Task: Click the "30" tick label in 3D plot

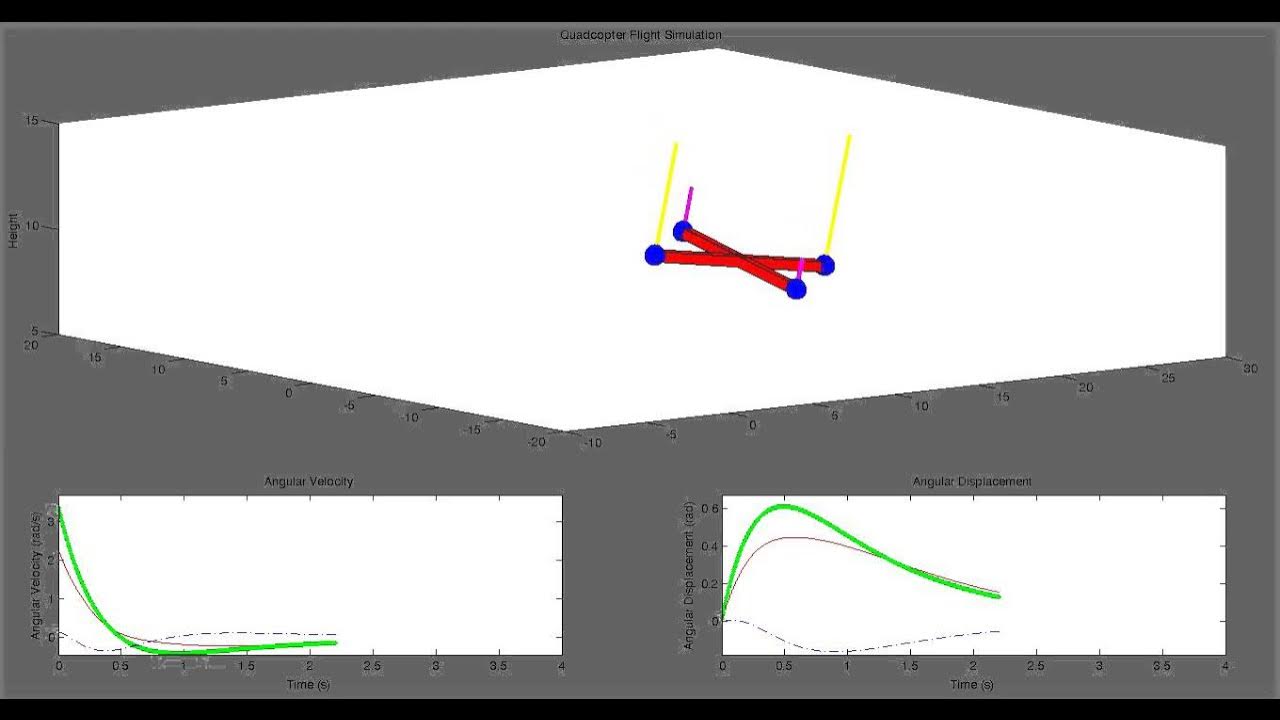Action: 1249,368
